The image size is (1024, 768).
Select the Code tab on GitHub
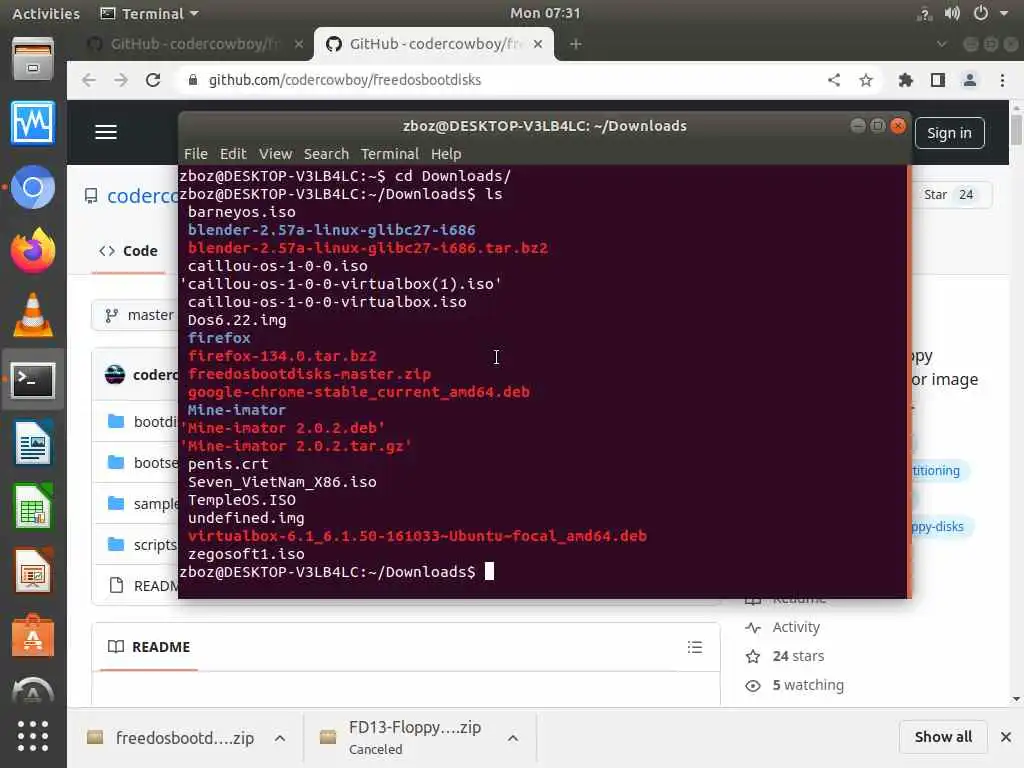coord(128,251)
